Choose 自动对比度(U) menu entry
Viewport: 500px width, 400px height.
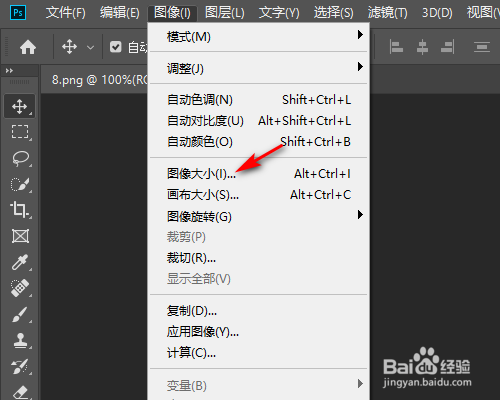(258, 120)
